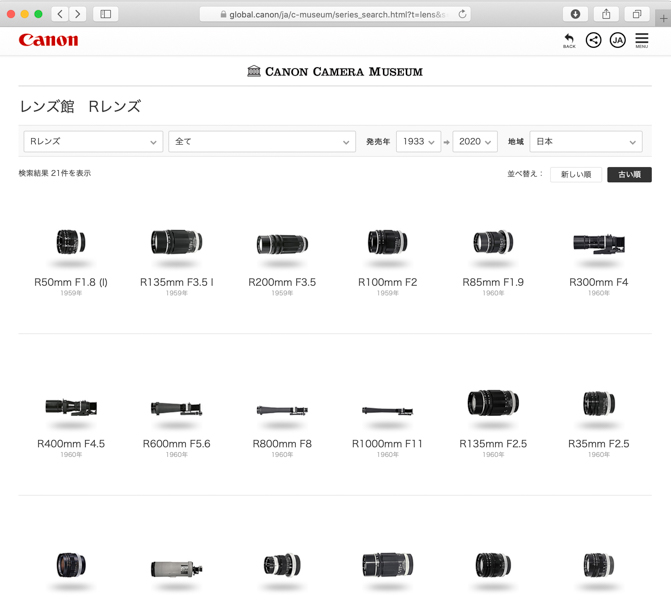Click the レンズ館 Rレンズ page heading
Viewport: 671px width, 600px height.
[80, 107]
